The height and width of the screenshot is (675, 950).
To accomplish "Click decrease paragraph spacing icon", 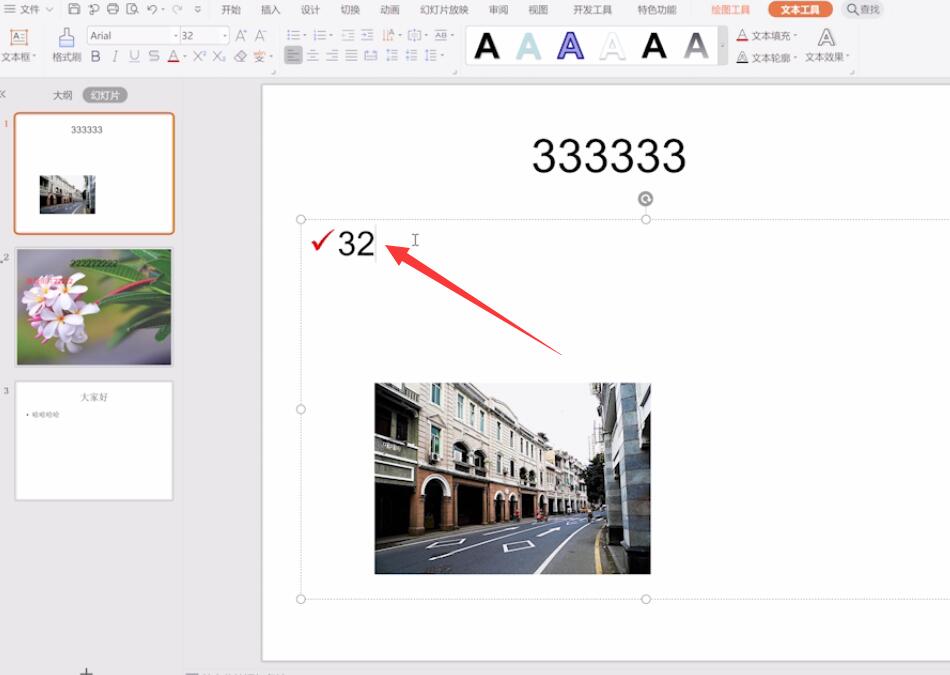I will (411, 56).
